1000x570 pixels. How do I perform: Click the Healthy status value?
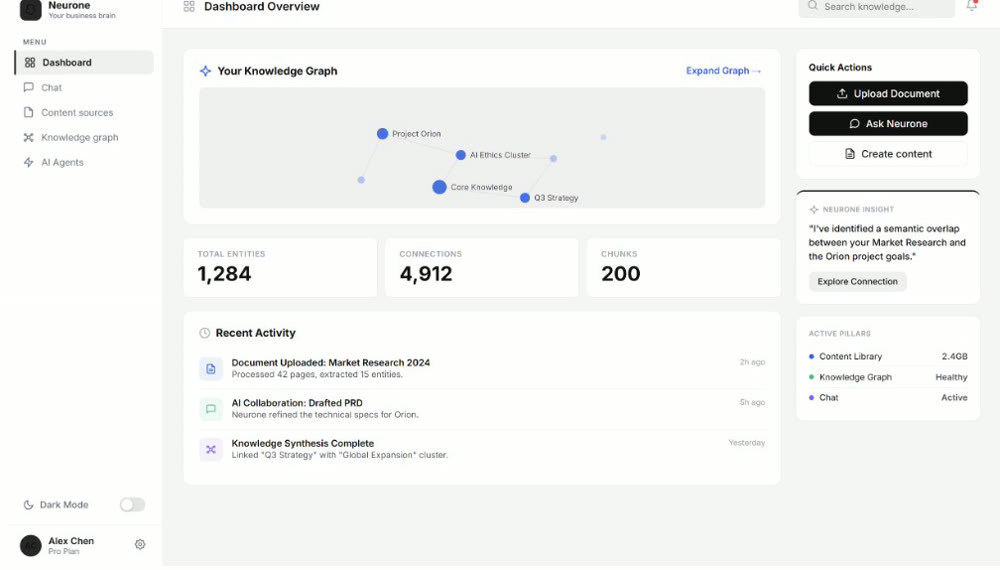(951, 377)
